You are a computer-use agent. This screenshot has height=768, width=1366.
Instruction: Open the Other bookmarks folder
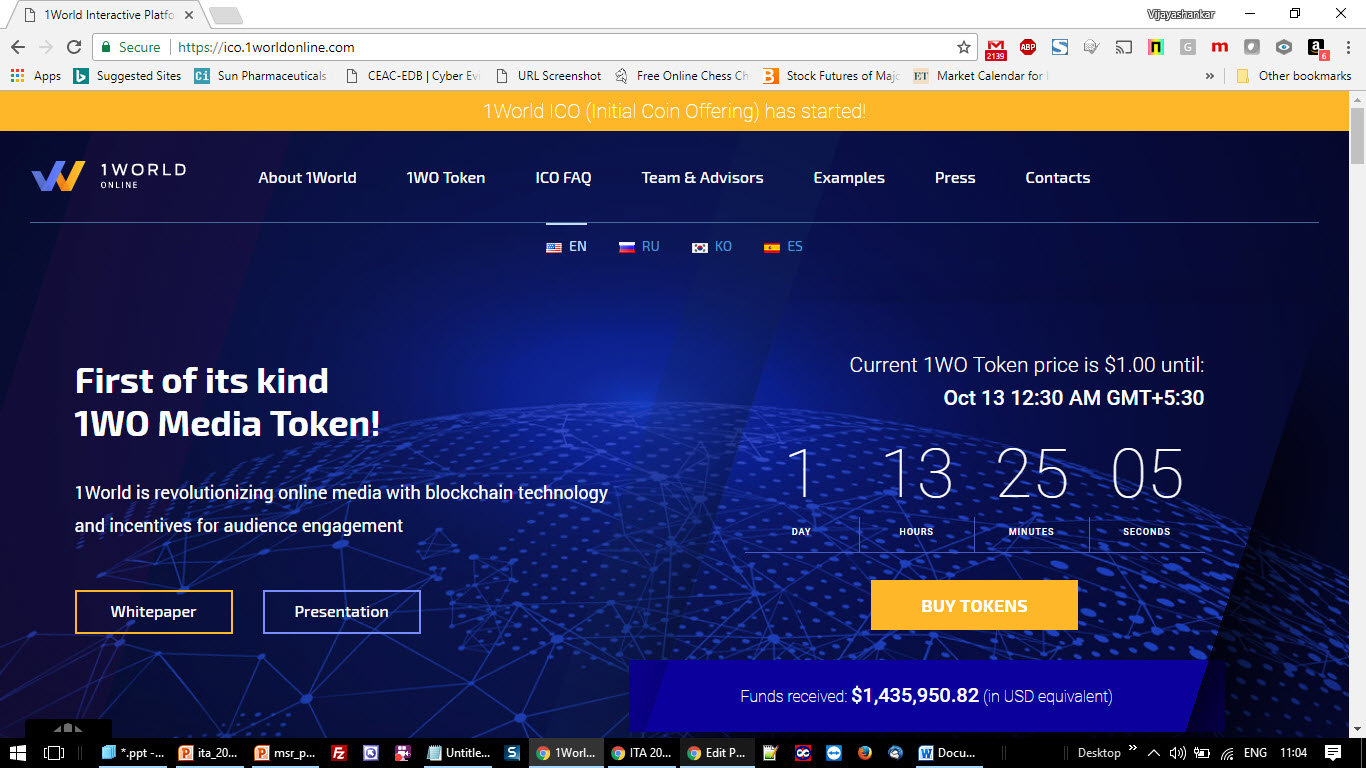1293,76
